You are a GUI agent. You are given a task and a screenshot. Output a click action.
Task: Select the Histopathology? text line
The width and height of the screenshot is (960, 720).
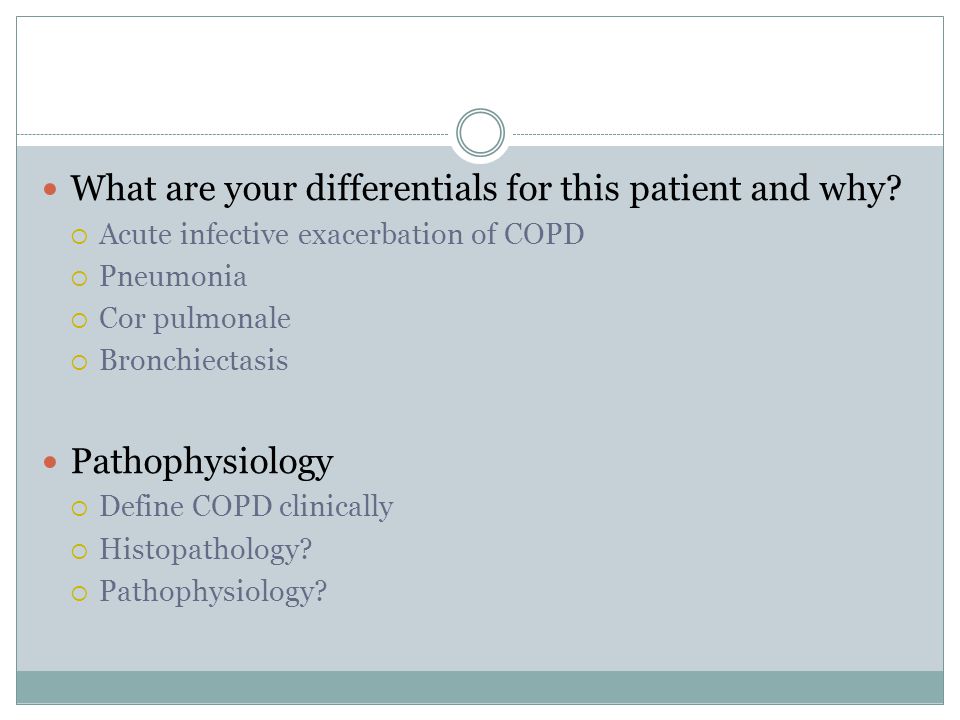pyautogui.click(x=206, y=549)
